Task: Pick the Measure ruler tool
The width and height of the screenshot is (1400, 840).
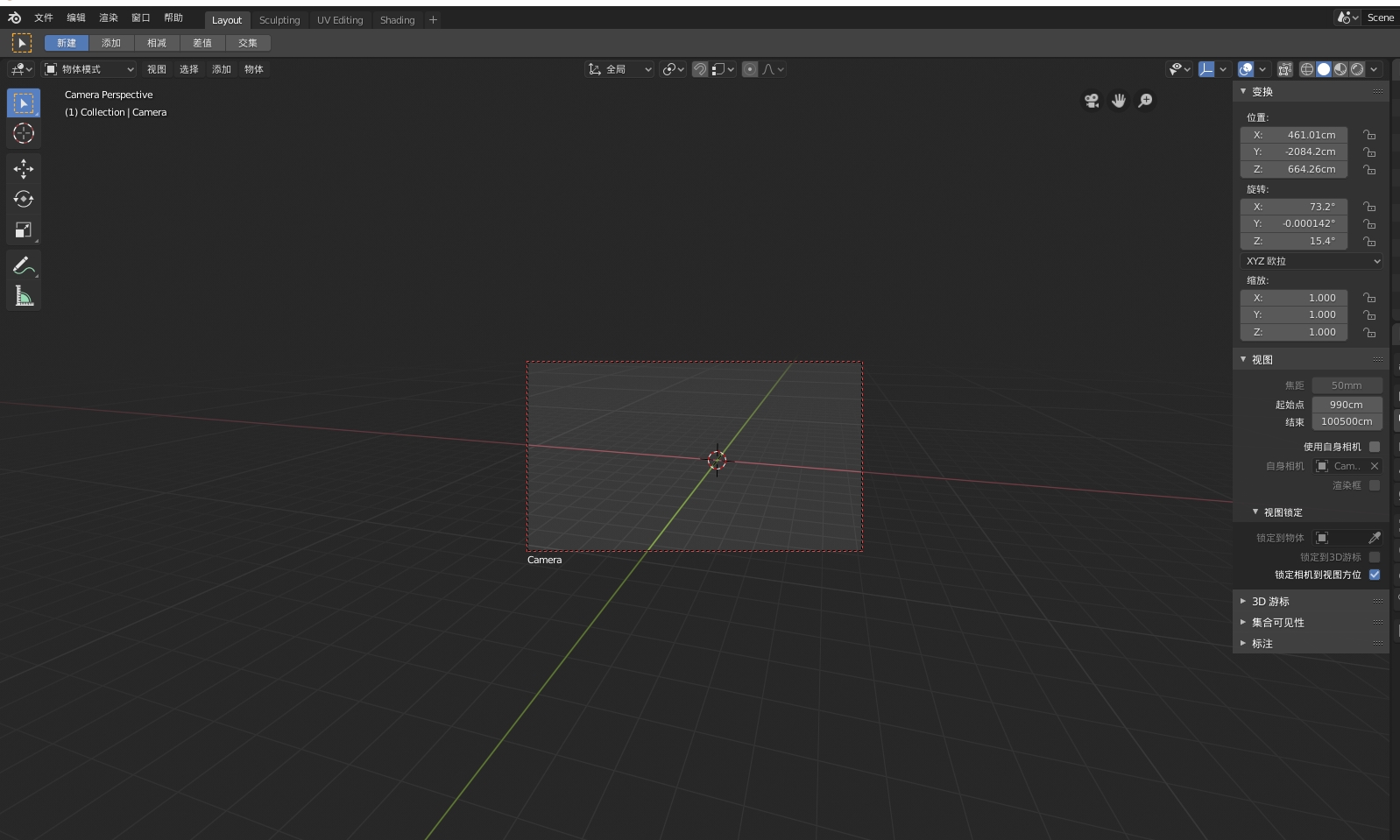Action: [24, 297]
